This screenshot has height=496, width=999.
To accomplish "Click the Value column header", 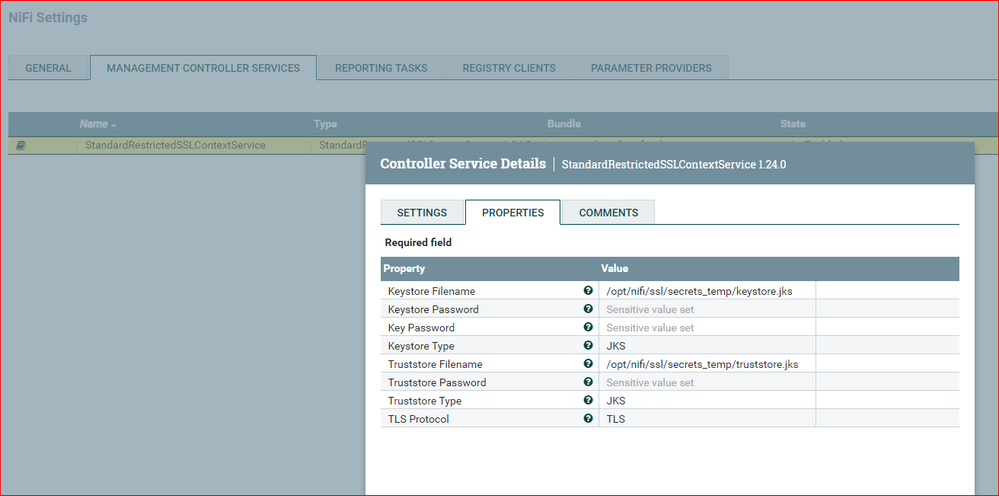I will pos(615,269).
